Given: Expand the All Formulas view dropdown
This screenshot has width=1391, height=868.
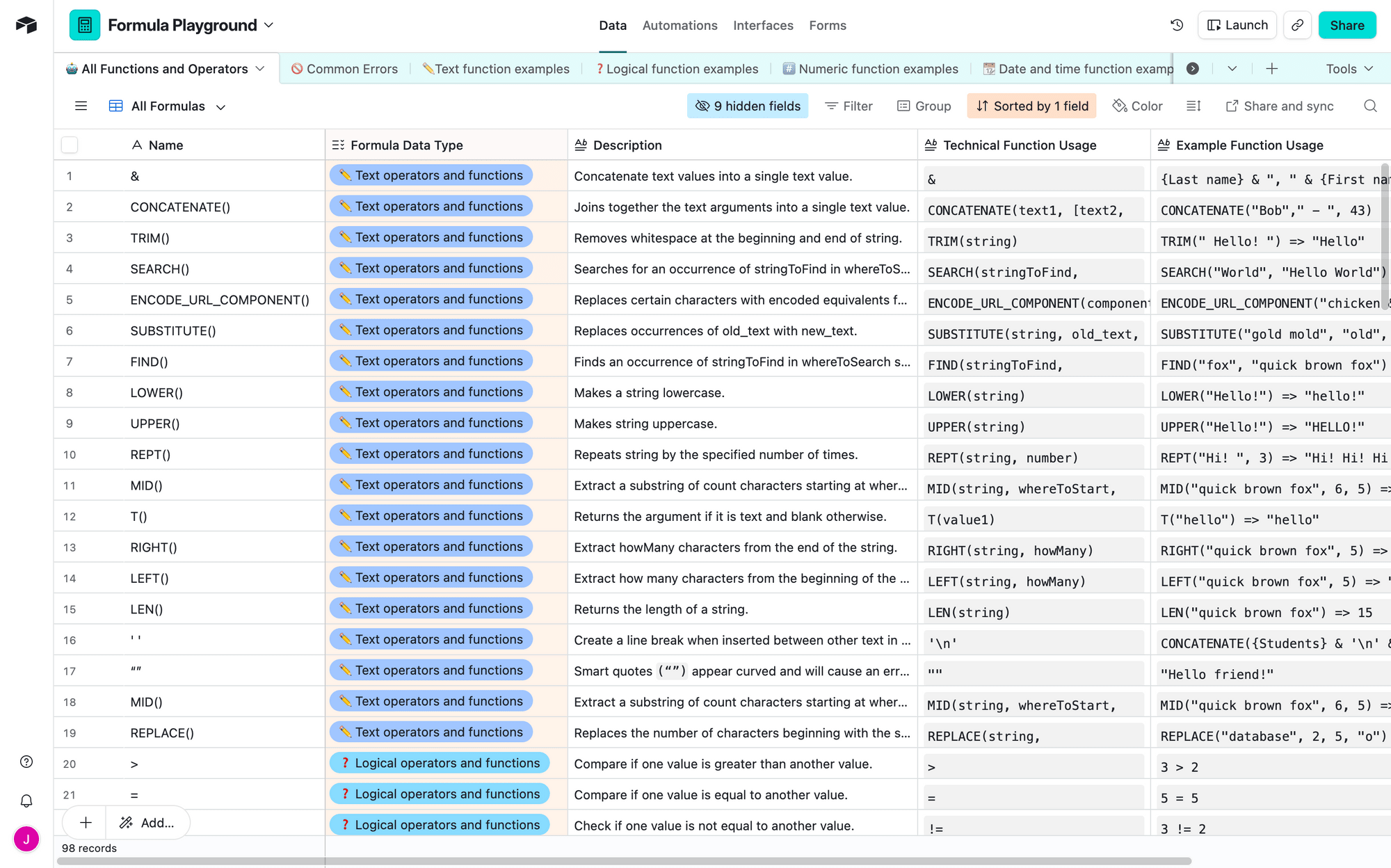Looking at the screenshot, I should [220, 107].
